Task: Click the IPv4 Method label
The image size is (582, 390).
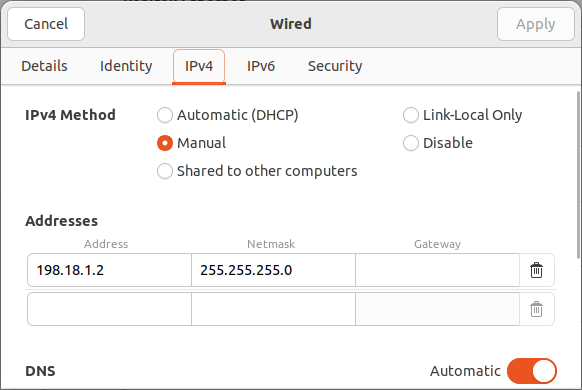Action: [70, 115]
